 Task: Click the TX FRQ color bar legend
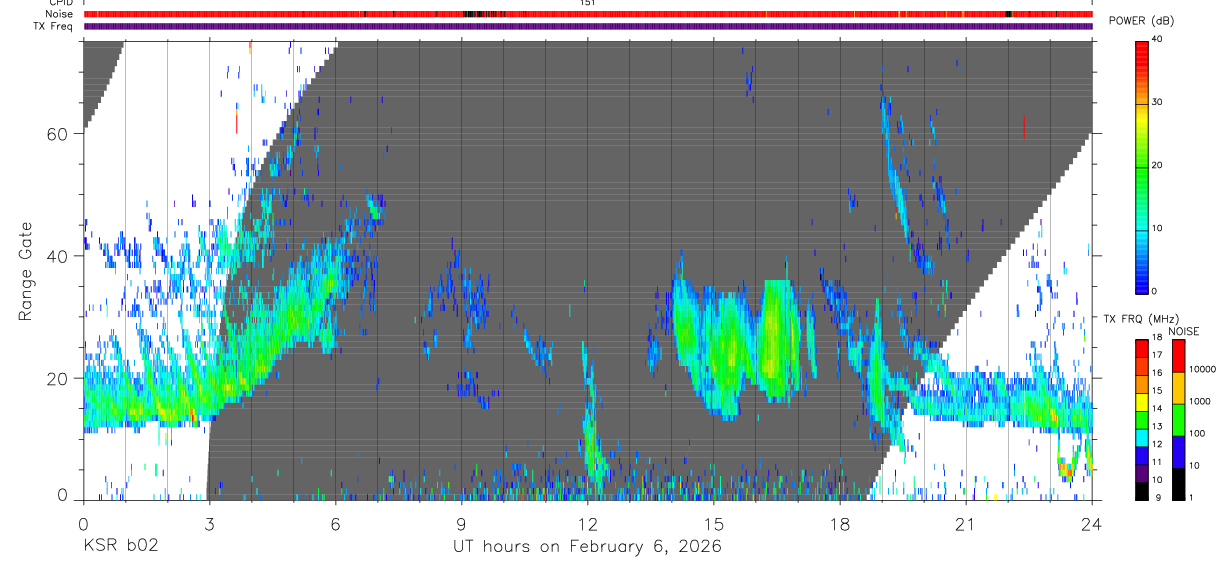[x=1141, y=419]
